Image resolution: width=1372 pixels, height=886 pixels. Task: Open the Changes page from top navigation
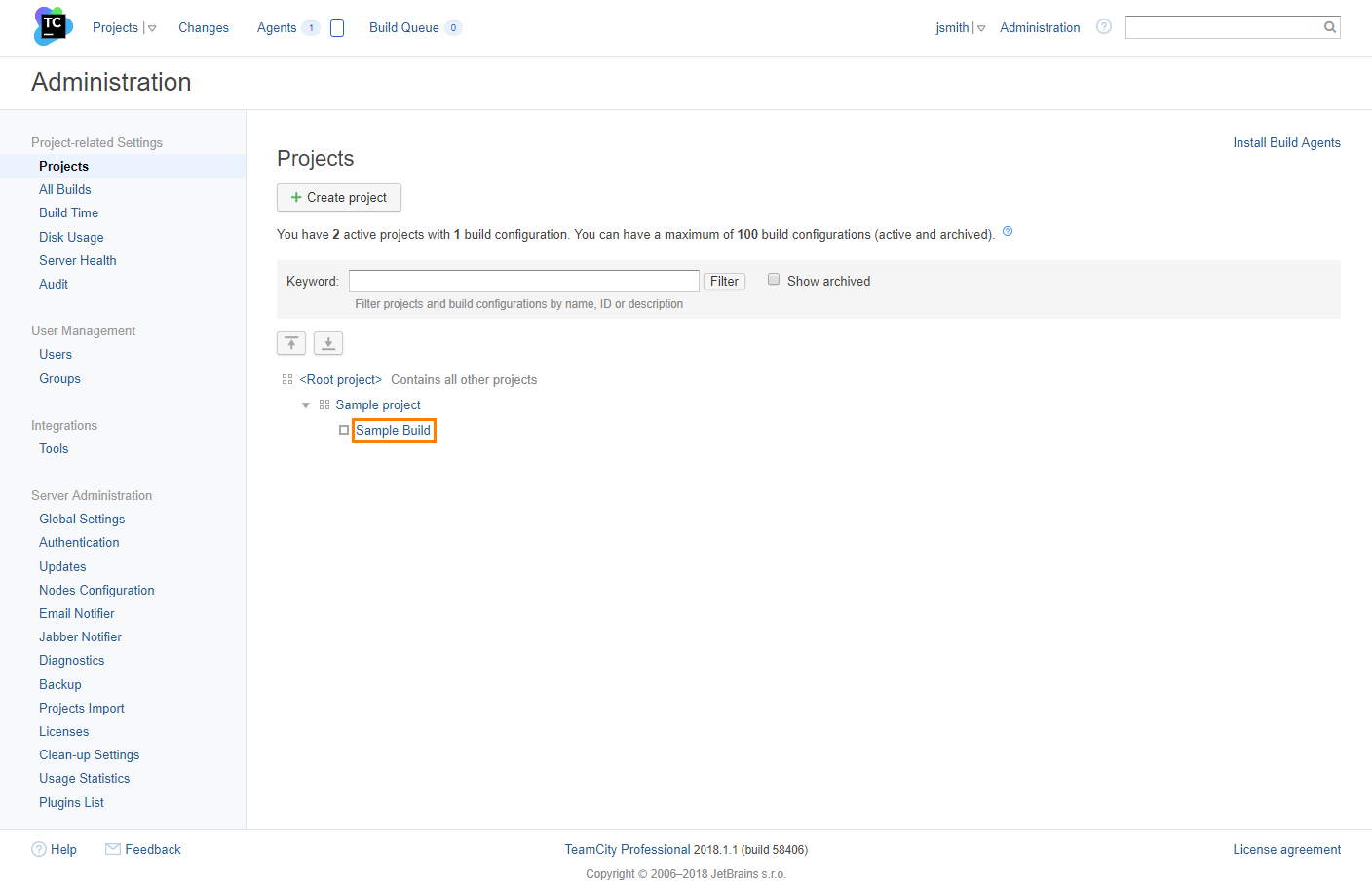coord(203,27)
